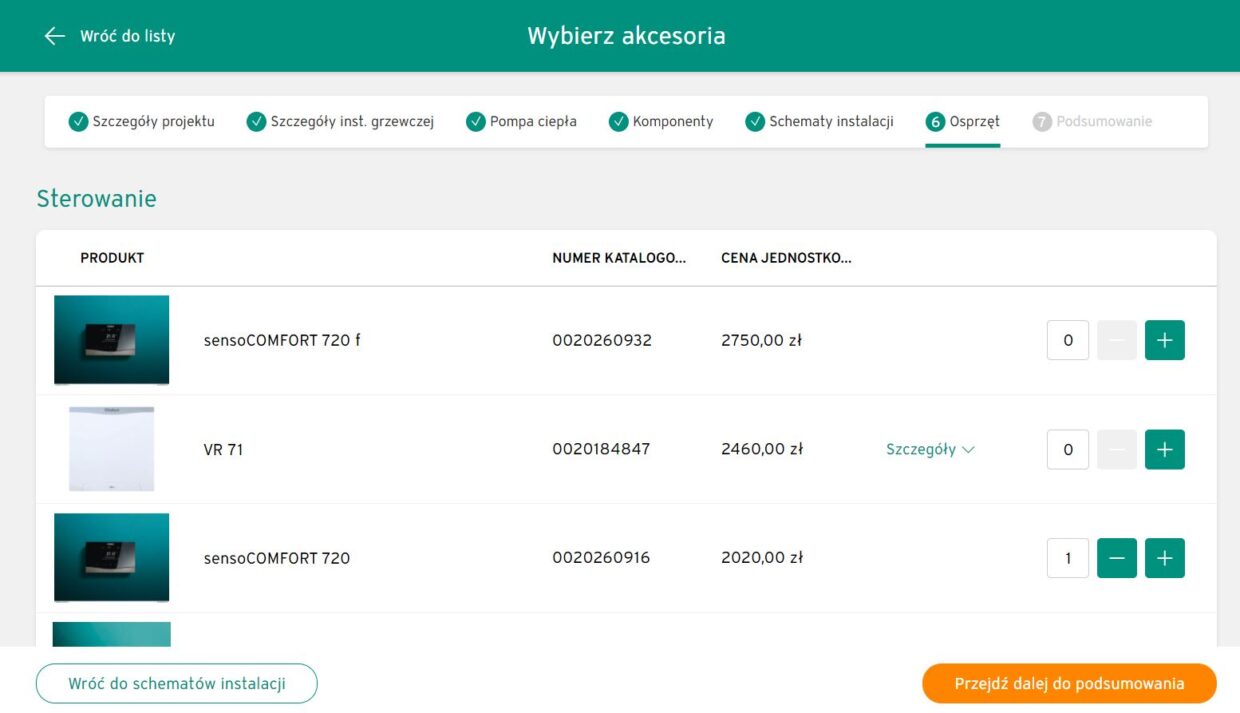Select the Osprzęt step tab

point(962,122)
